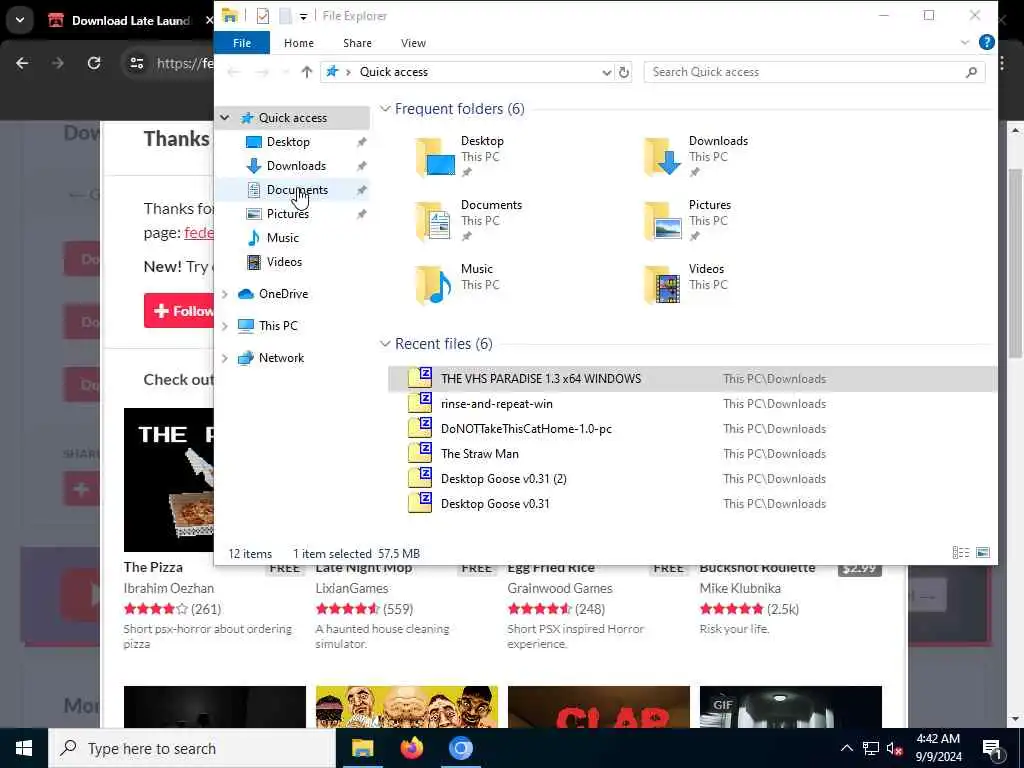Click the Network icon in navigation pane
This screenshot has height=768, width=1024.
(x=246, y=358)
